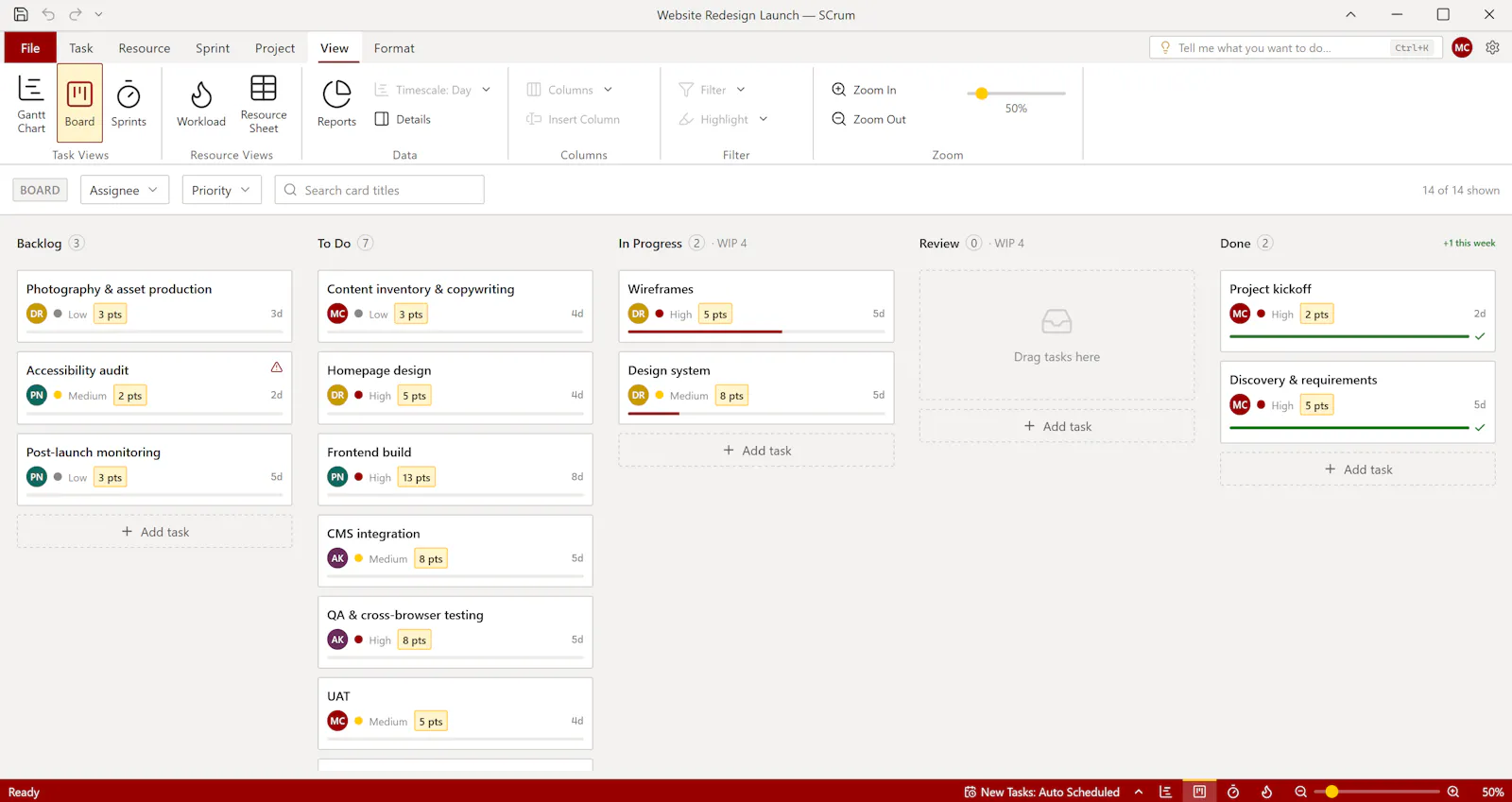Click the status bar zoom slider handle
Image resolution: width=1512 pixels, height=802 pixels.
(x=1332, y=792)
